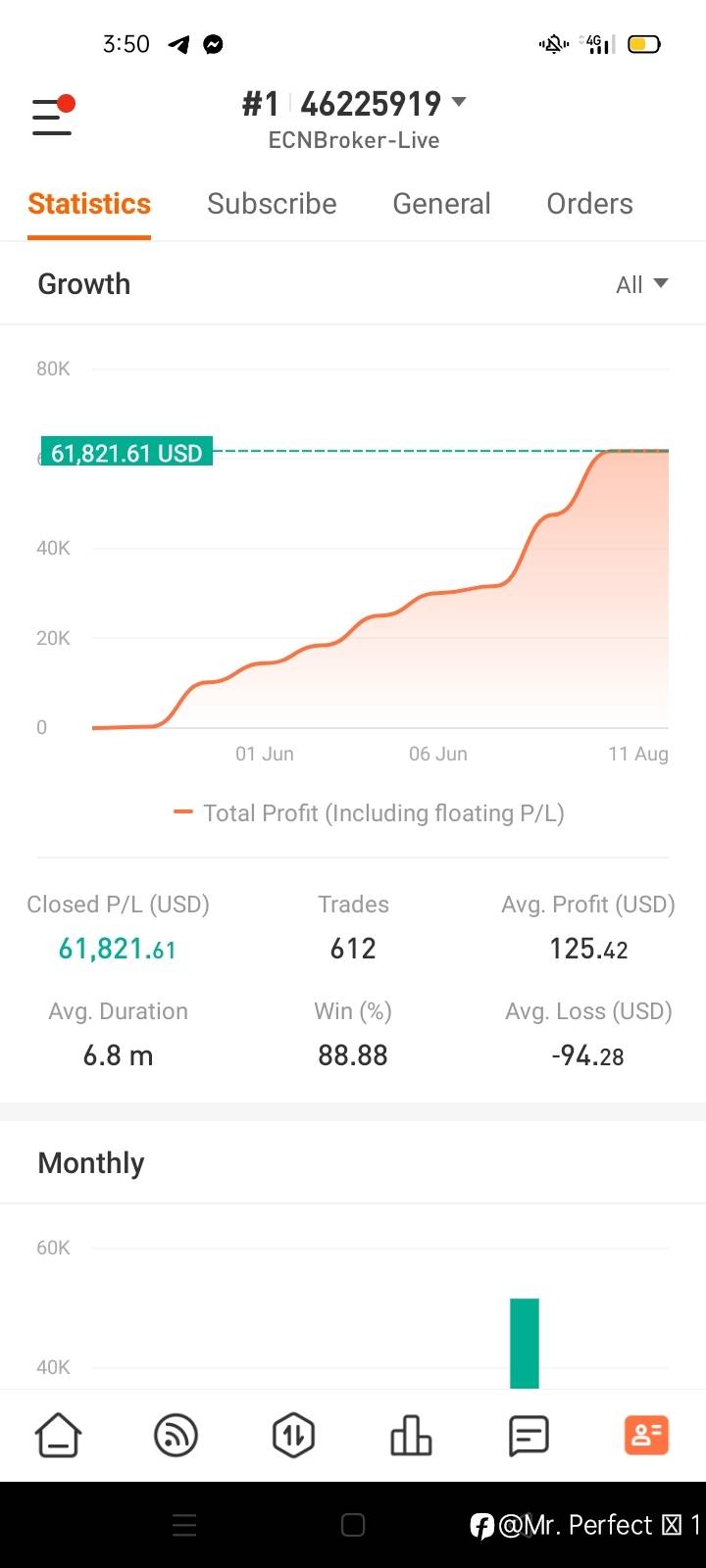This screenshot has height=1568, width=706.
Task: Open the signal feed icon in bottom bar
Action: (x=176, y=1436)
